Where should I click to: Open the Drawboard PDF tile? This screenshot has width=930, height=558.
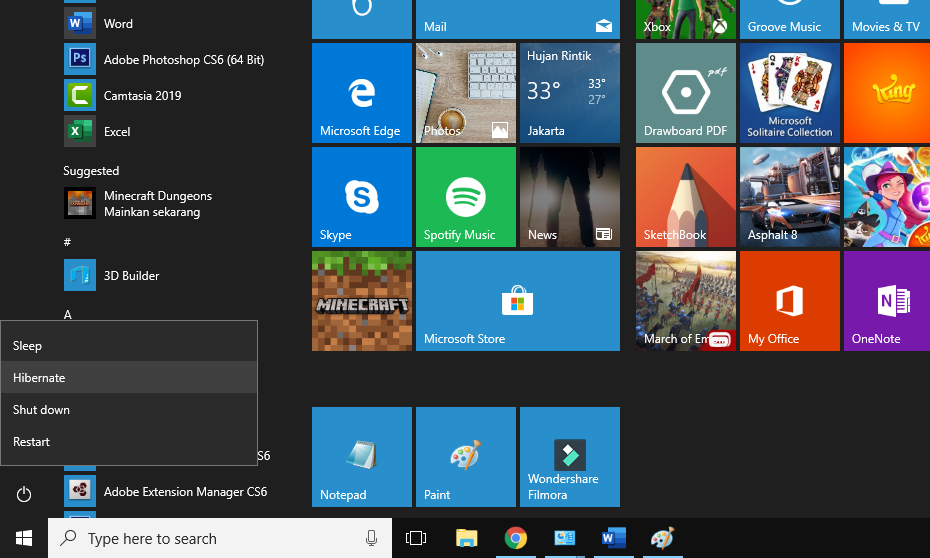point(686,93)
